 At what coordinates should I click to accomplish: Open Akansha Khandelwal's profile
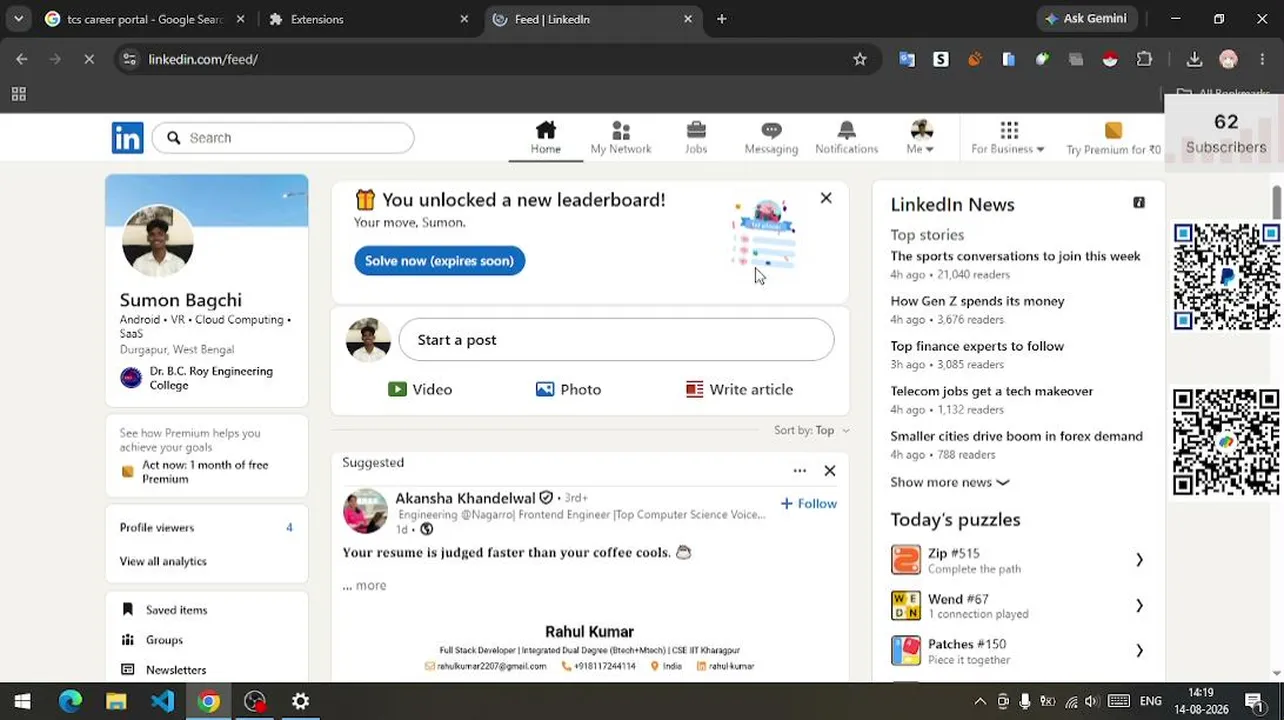[465, 498]
